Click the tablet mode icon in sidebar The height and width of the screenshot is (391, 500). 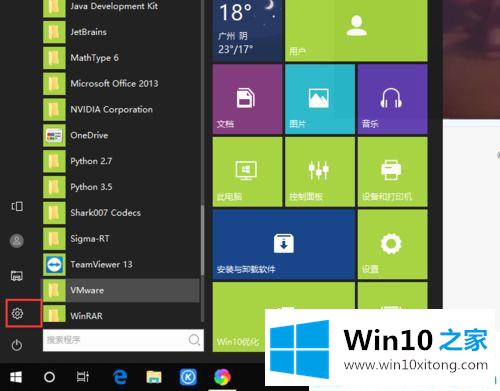17,206
